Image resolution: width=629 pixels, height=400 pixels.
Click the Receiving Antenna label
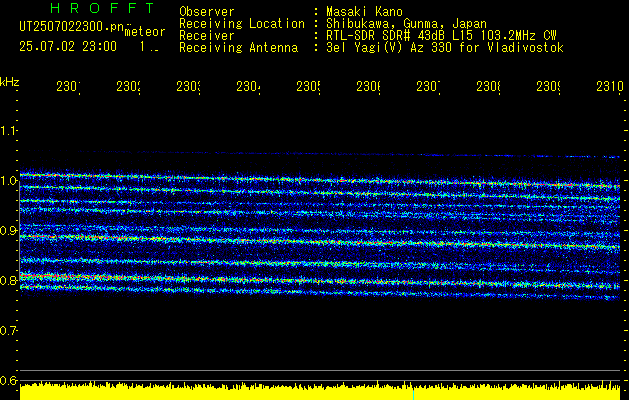click(x=239, y=48)
